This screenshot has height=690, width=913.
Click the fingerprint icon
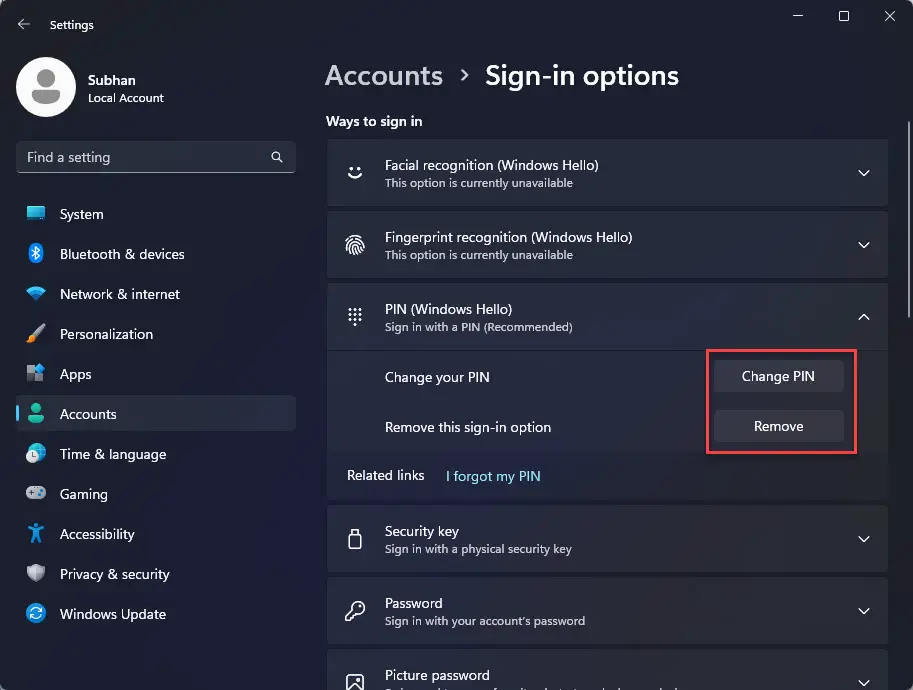point(355,245)
